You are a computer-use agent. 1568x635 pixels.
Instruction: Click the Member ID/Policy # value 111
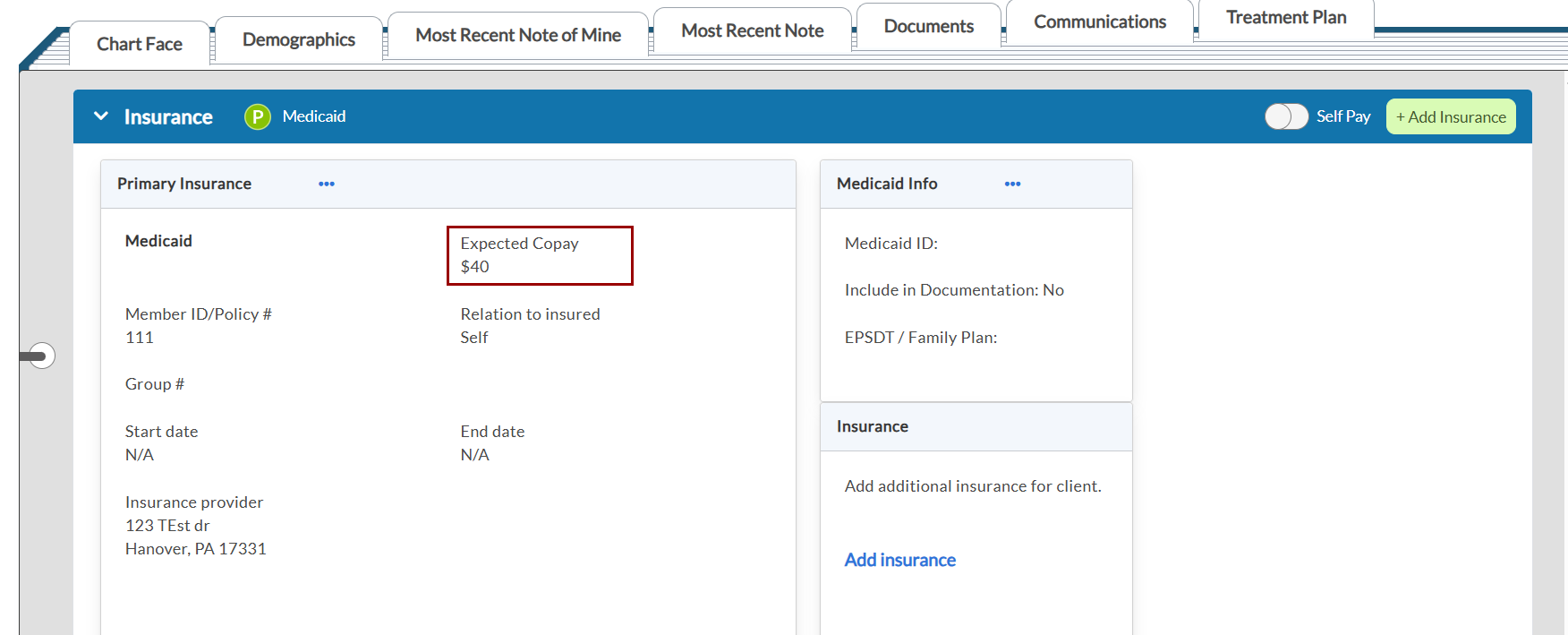click(140, 338)
